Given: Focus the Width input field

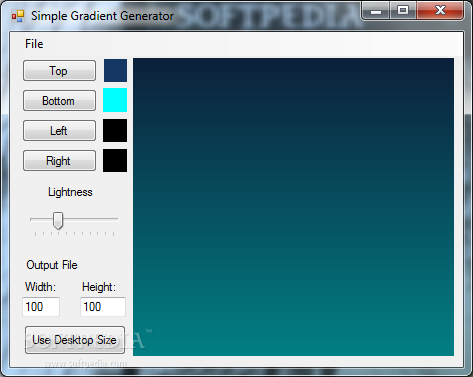Looking at the screenshot, I should 41,307.
